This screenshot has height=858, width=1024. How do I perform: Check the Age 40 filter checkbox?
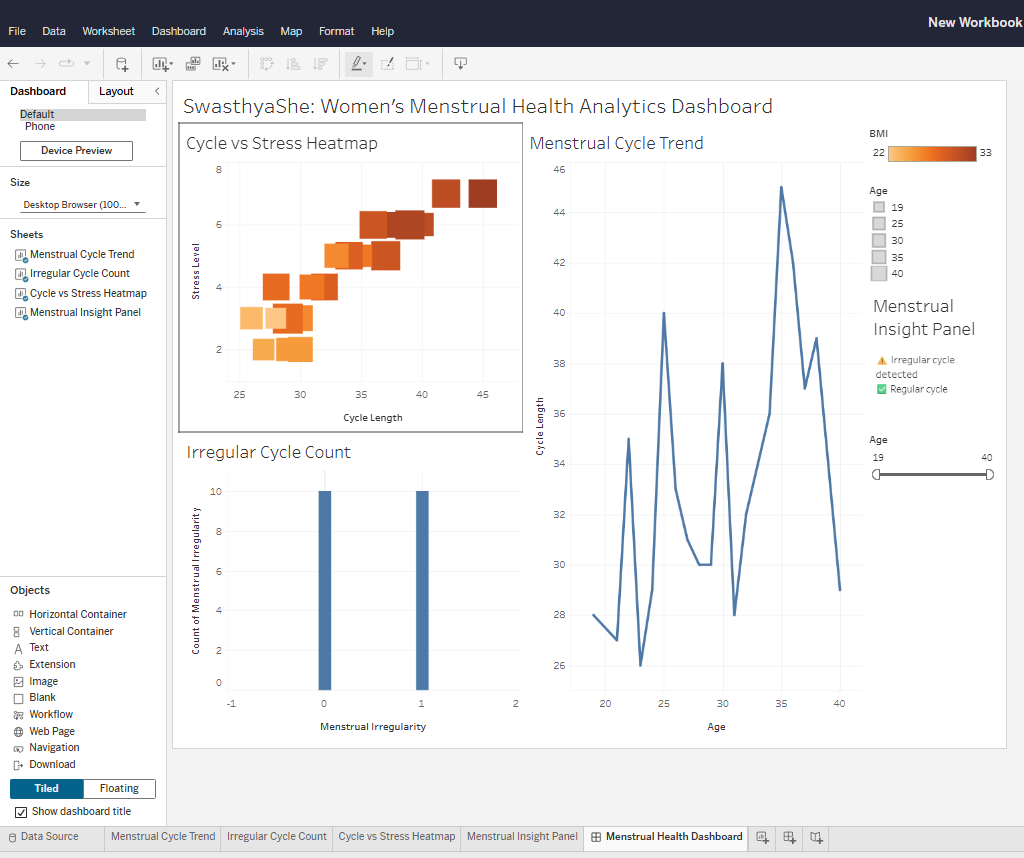879,274
